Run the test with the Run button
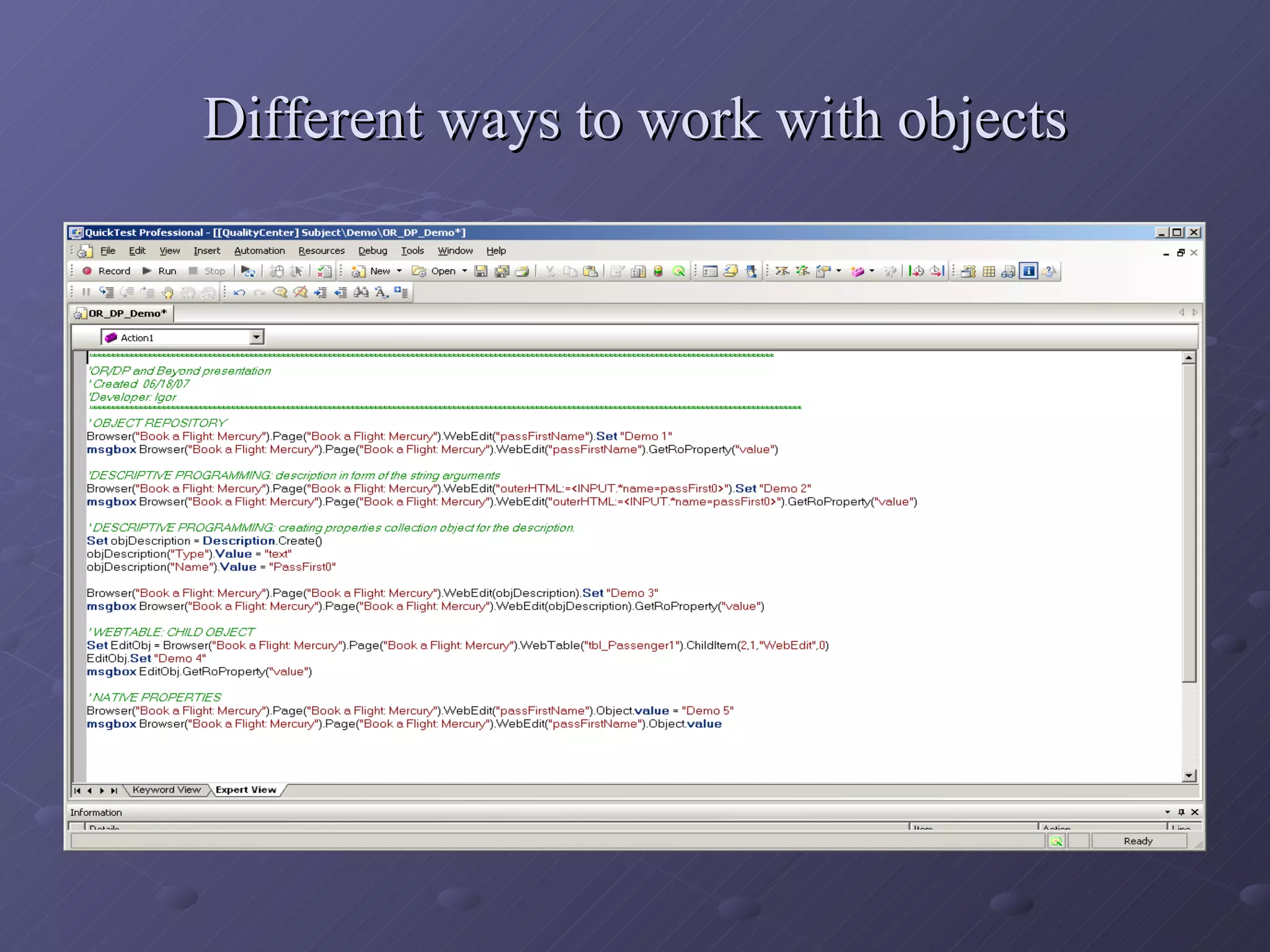1270x952 pixels. [160, 271]
